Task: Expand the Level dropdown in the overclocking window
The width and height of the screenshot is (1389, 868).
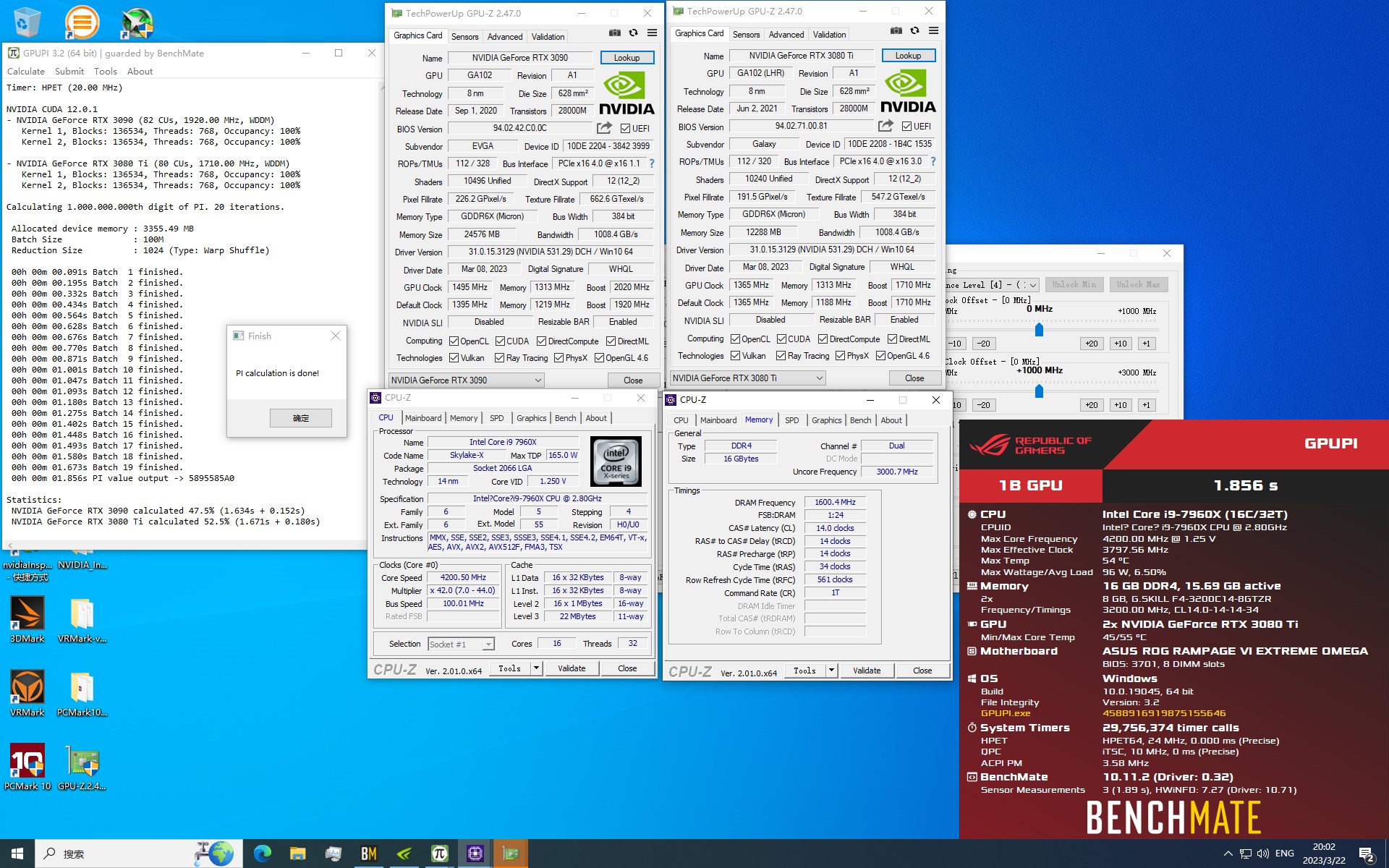Action: (1032, 285)
